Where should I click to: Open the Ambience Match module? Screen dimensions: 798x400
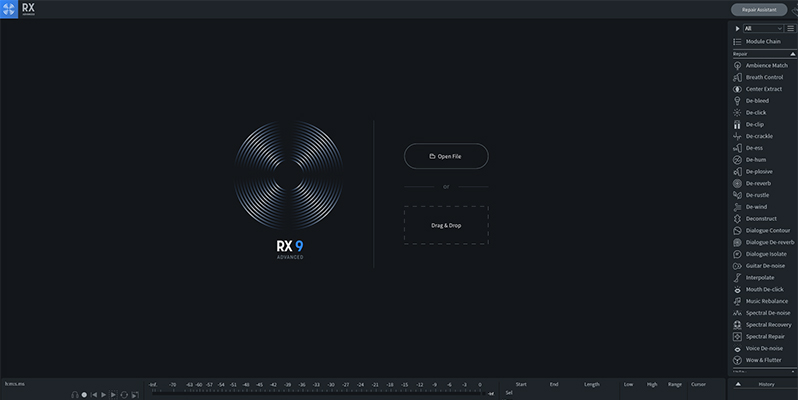pyautogui.click(x=760, y=65)
